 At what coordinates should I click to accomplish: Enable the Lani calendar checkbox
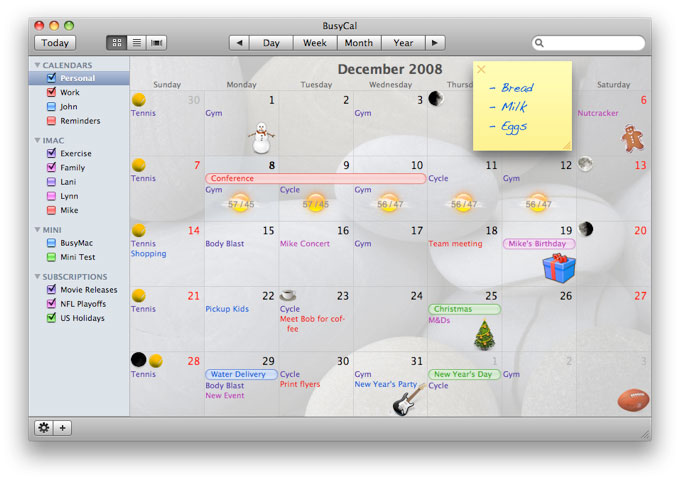point(51,181)
